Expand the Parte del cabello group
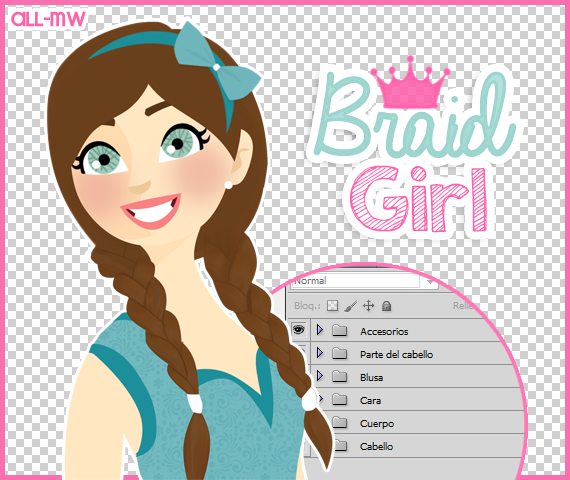Image resolution: width=570 pixels, height=480 pixels. [320, 353]
